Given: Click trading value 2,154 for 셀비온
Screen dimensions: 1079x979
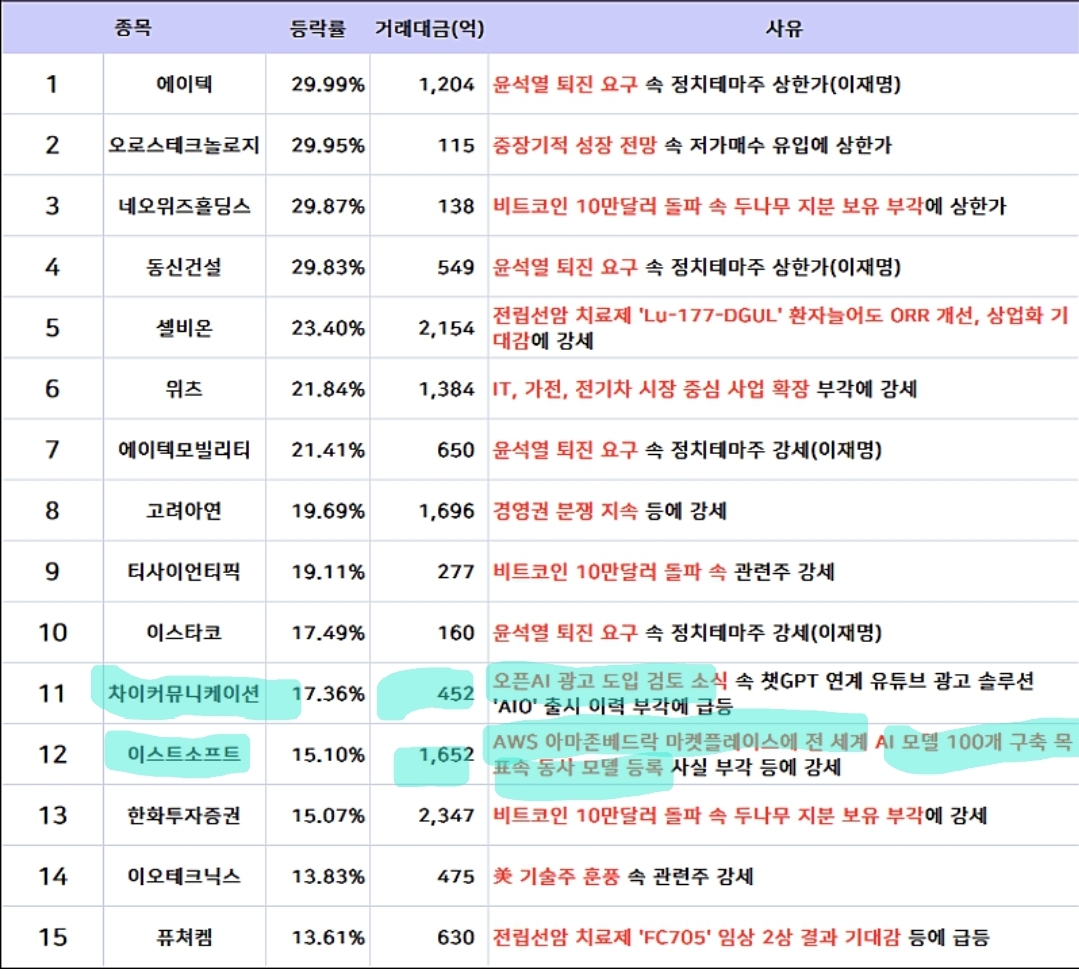Looking at the screenshot, I should [447, 328].
